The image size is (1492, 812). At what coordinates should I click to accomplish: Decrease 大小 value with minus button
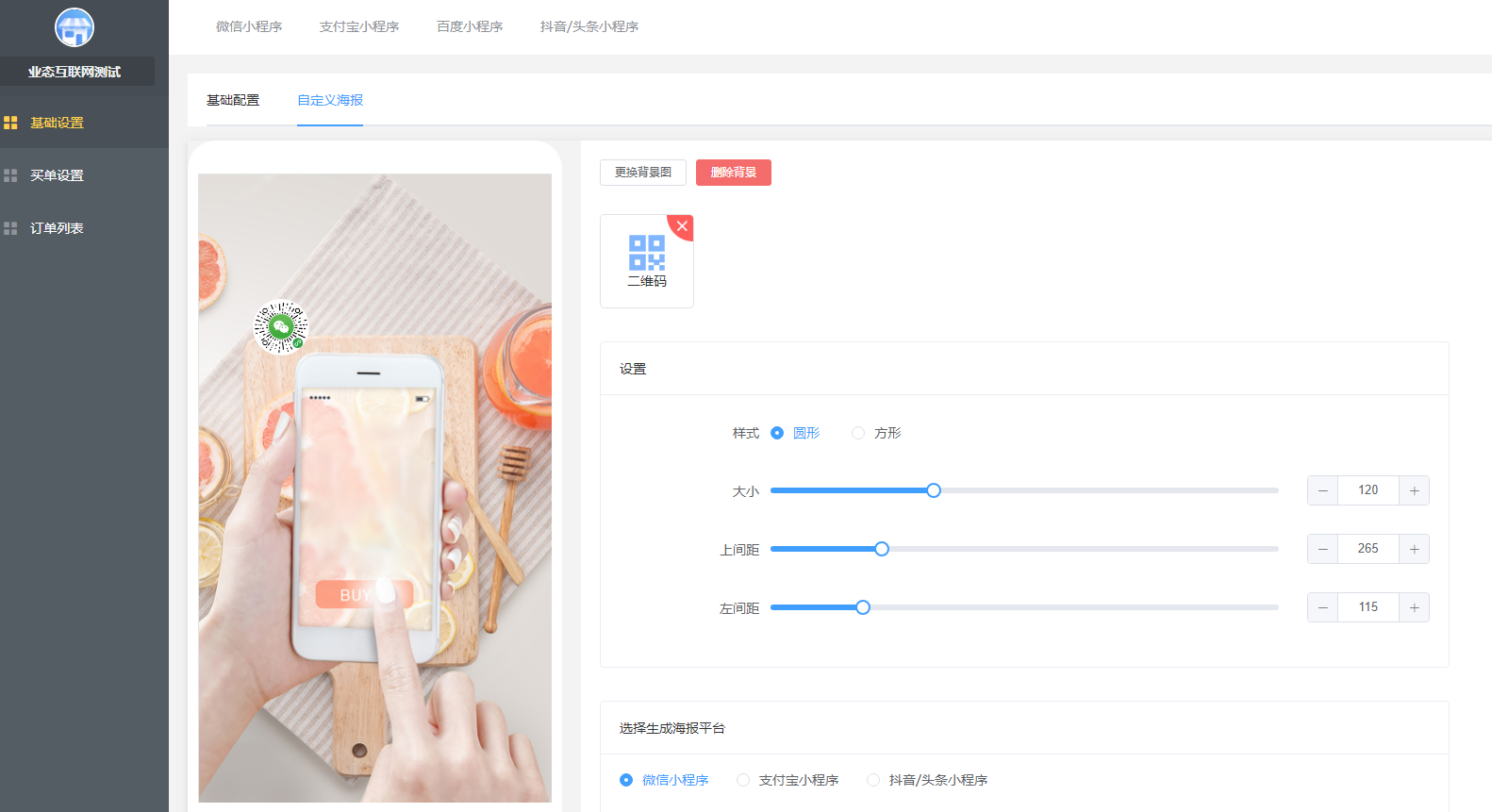pos(1323,490)
